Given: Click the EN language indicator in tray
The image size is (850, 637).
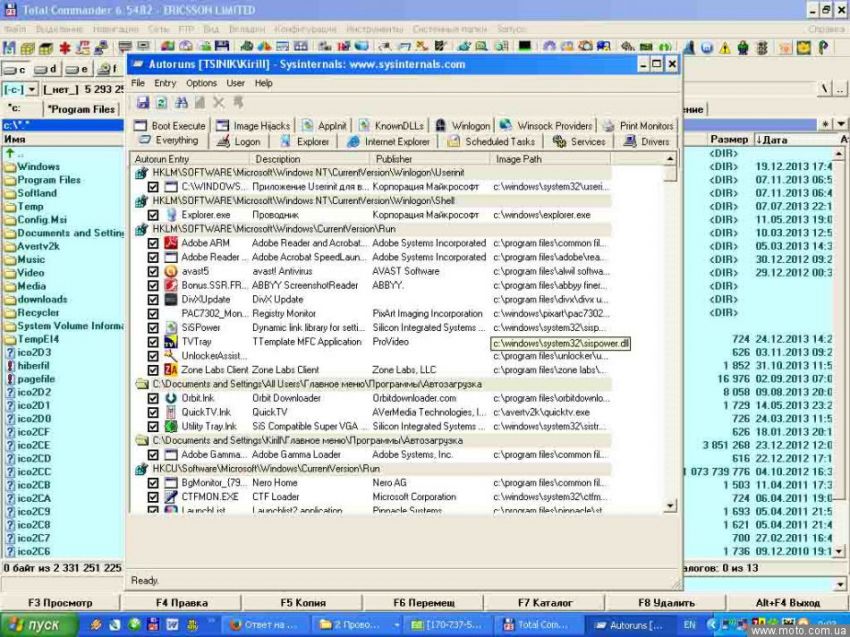Looking at the screenshot, I should pyautogui.click(x=689, y=625).
